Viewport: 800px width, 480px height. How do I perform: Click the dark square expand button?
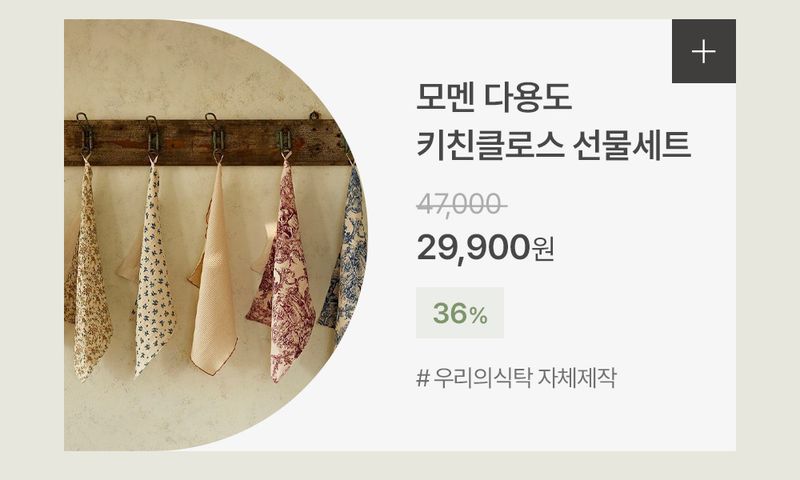704,51
